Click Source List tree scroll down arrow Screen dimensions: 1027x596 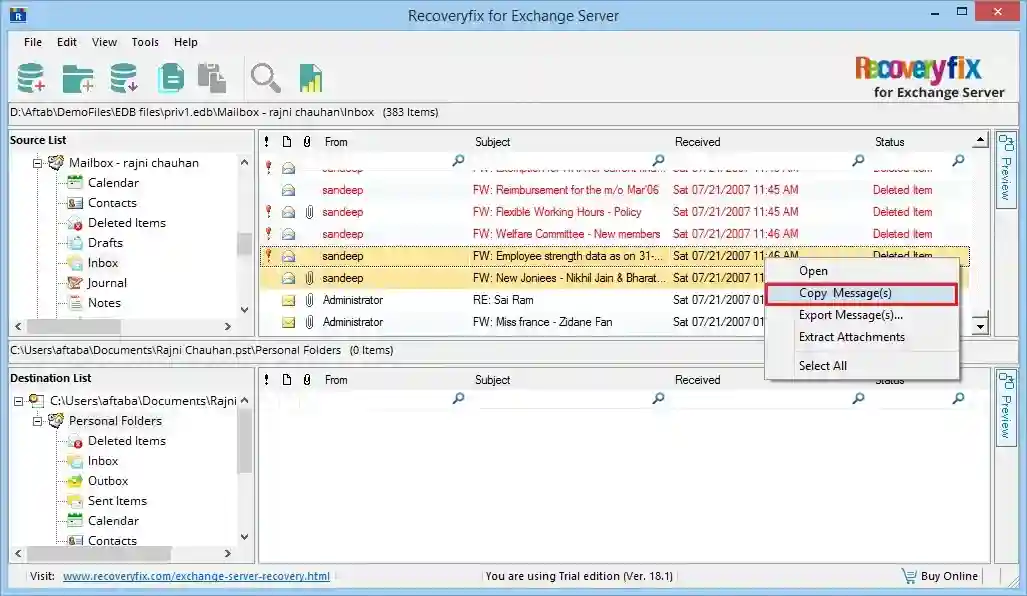pos(245,309)
